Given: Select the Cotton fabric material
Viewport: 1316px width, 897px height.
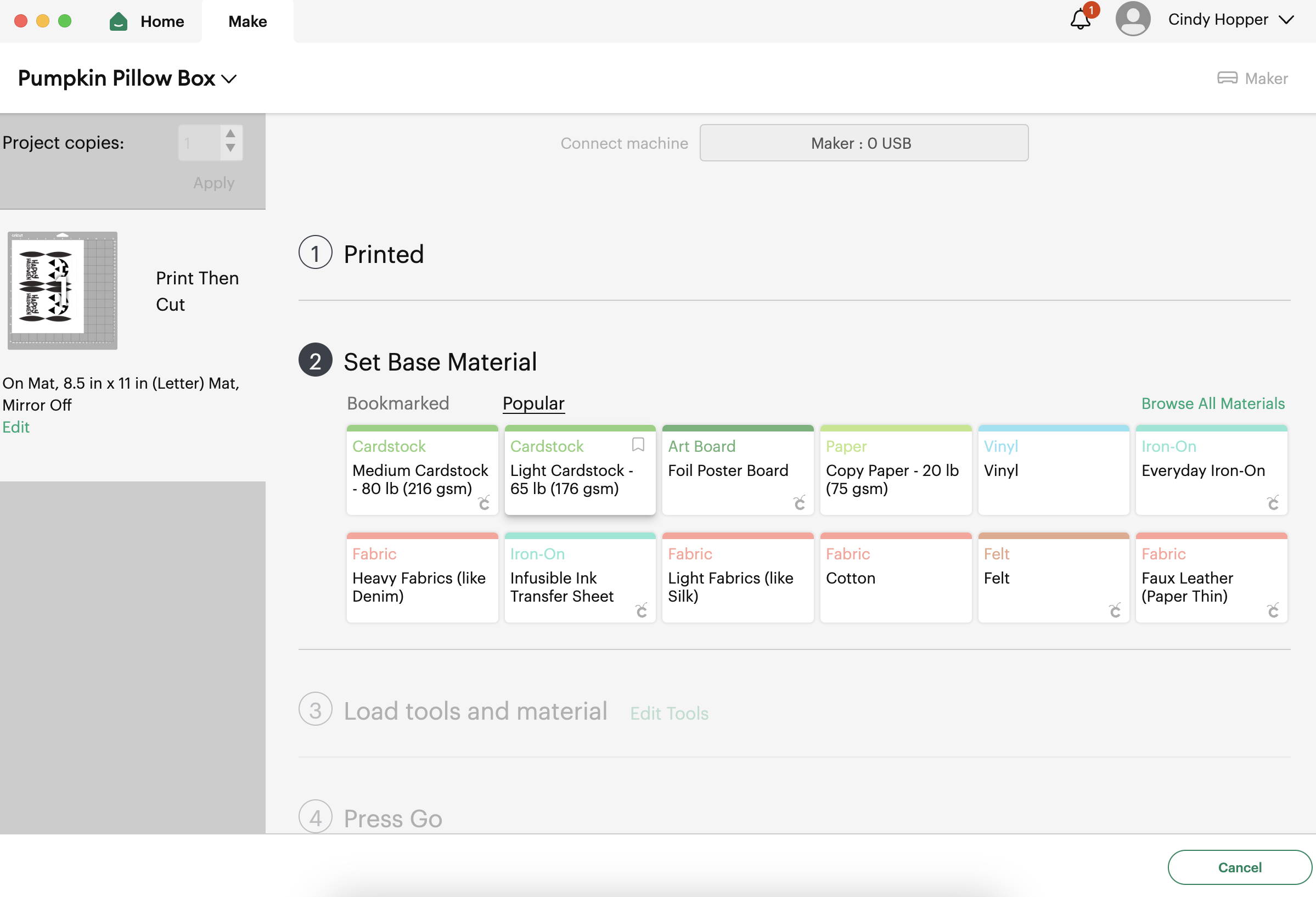Looking at the screenshot, I should [896, 578].
